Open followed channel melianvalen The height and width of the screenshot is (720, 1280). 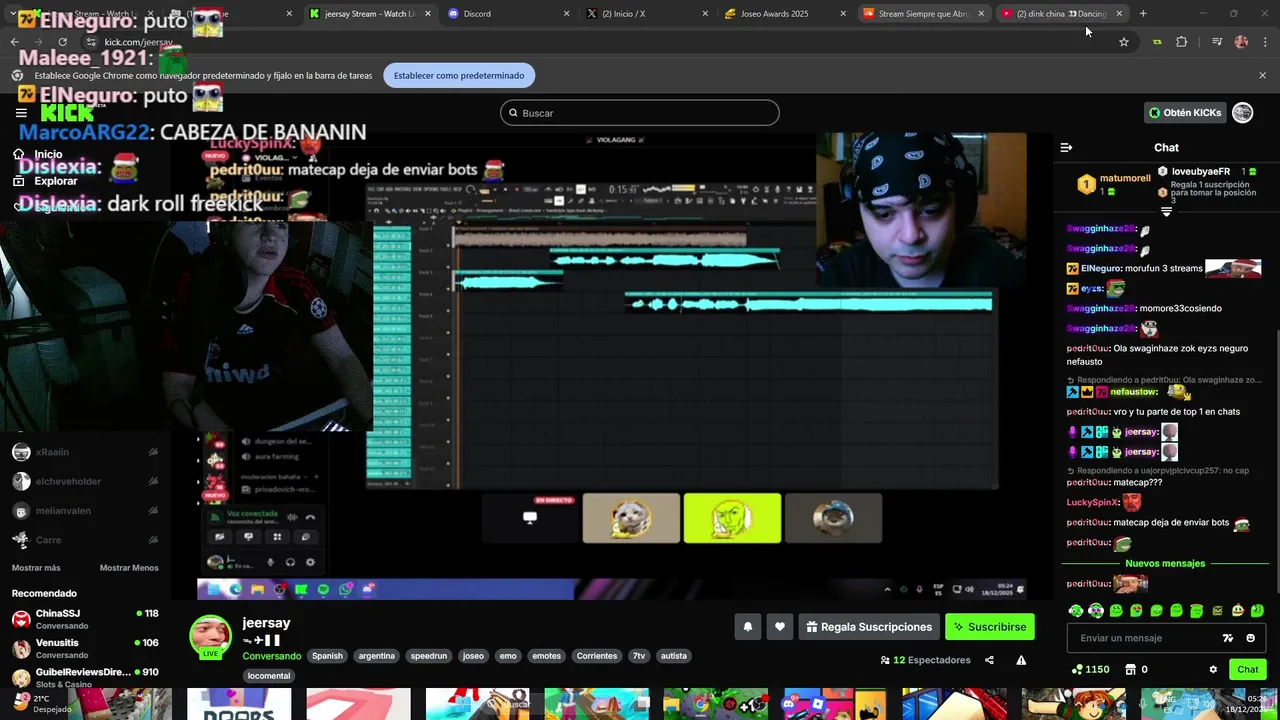(85, 511)
